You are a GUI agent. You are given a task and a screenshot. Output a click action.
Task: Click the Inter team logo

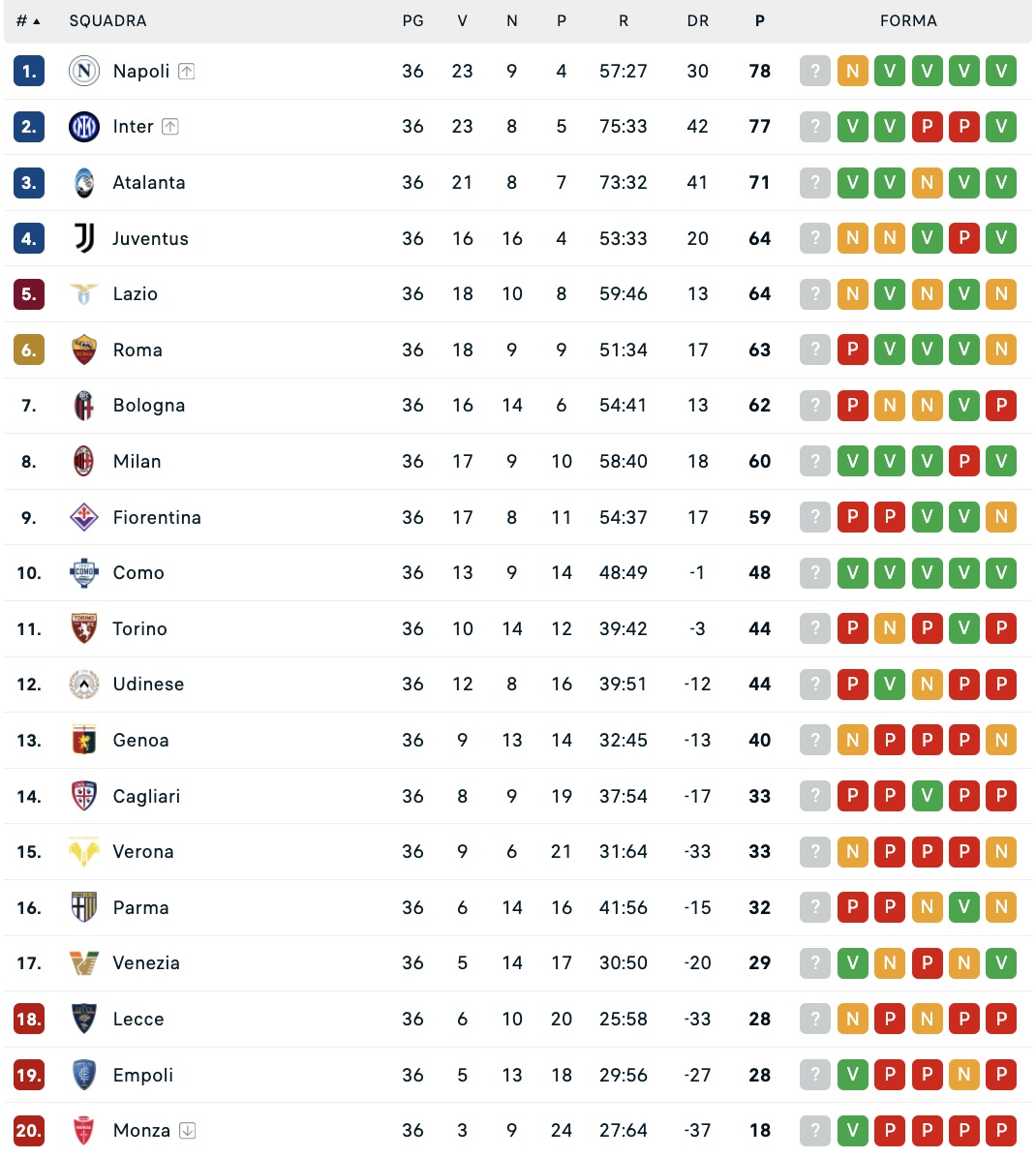pos(84,127)
